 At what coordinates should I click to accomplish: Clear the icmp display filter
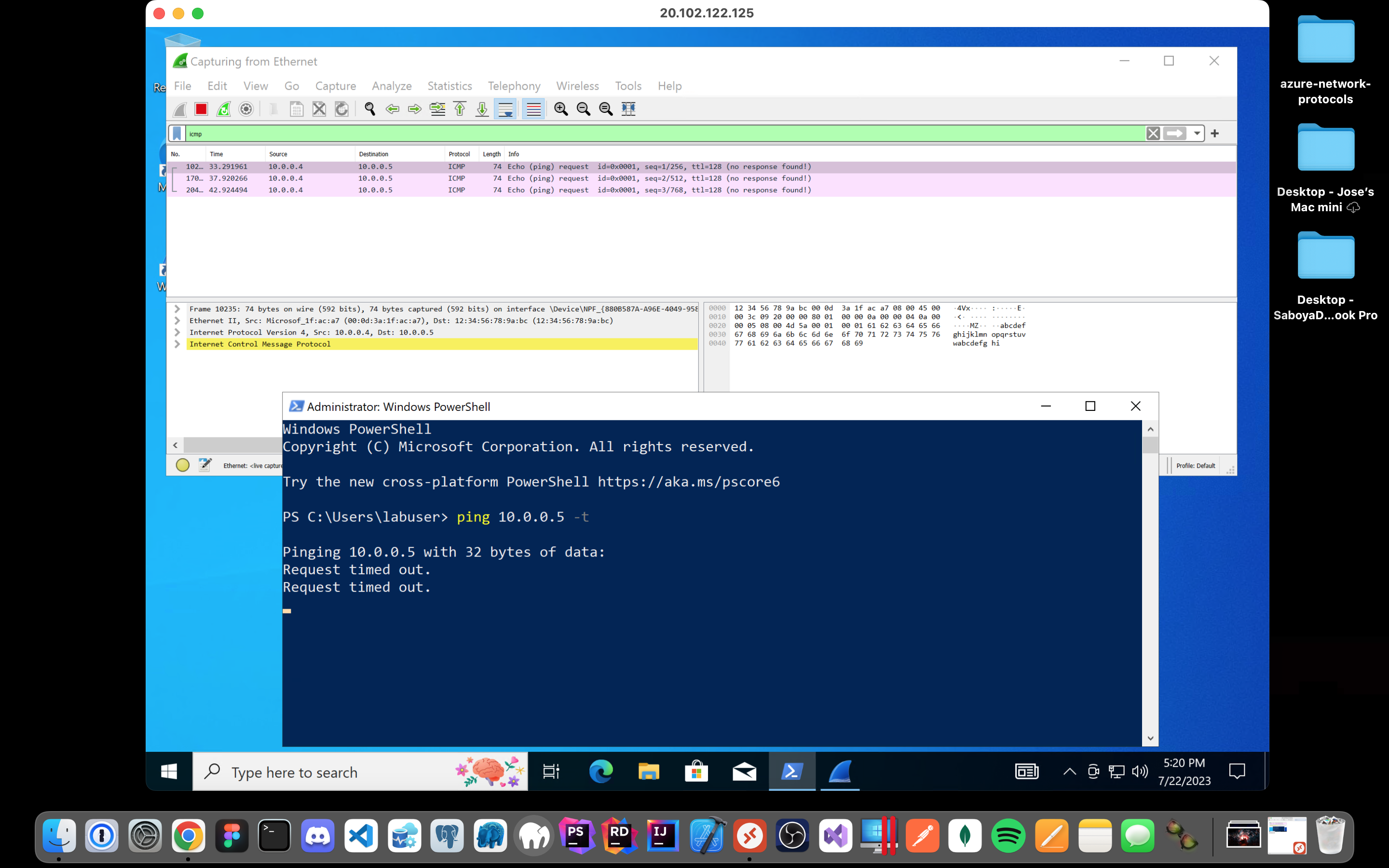[1153, 134]
